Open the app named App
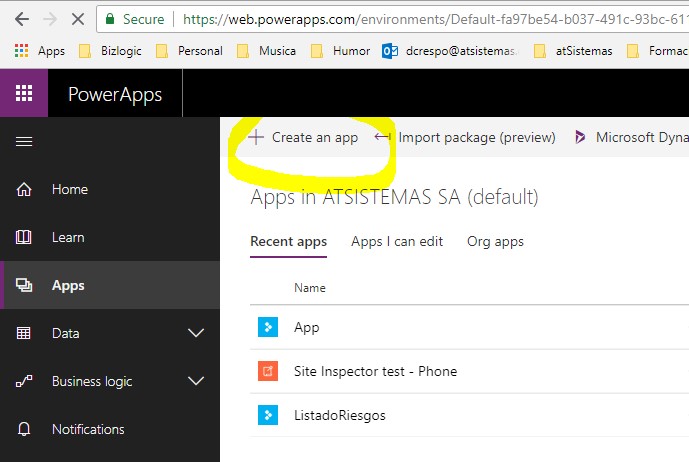This screenshot has height=462, width=689. pyautogui.click(x=306, y=327)
